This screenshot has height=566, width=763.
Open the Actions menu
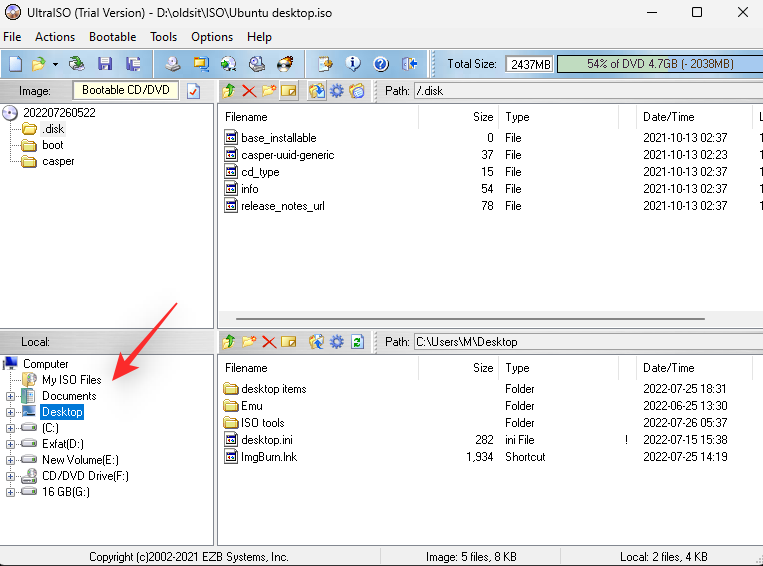click(55, 37)
